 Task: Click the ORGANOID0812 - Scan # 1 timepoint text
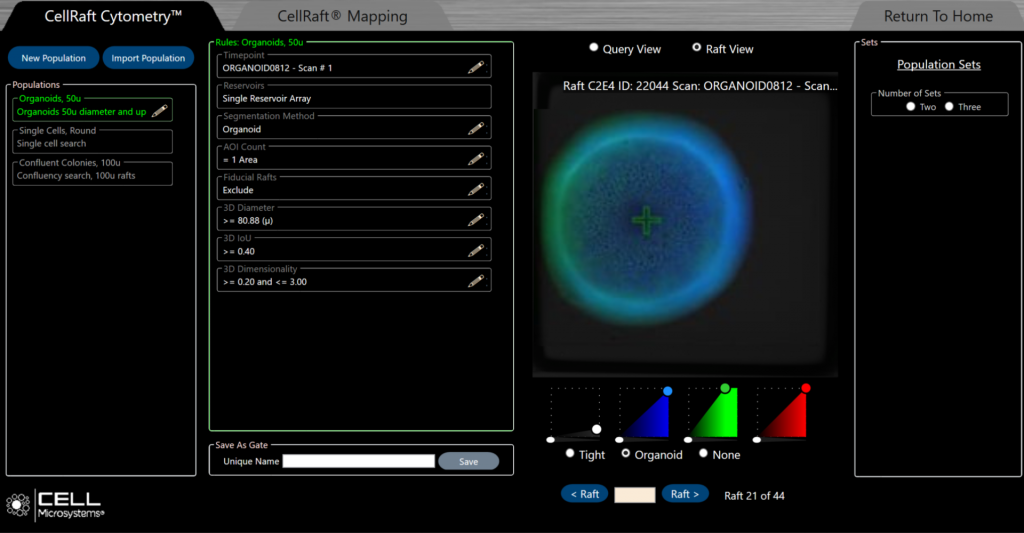click(277, 68)
